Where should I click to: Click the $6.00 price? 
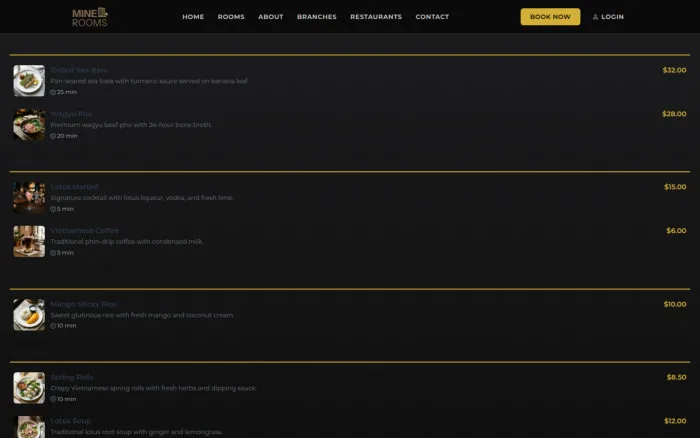(676, 231)
